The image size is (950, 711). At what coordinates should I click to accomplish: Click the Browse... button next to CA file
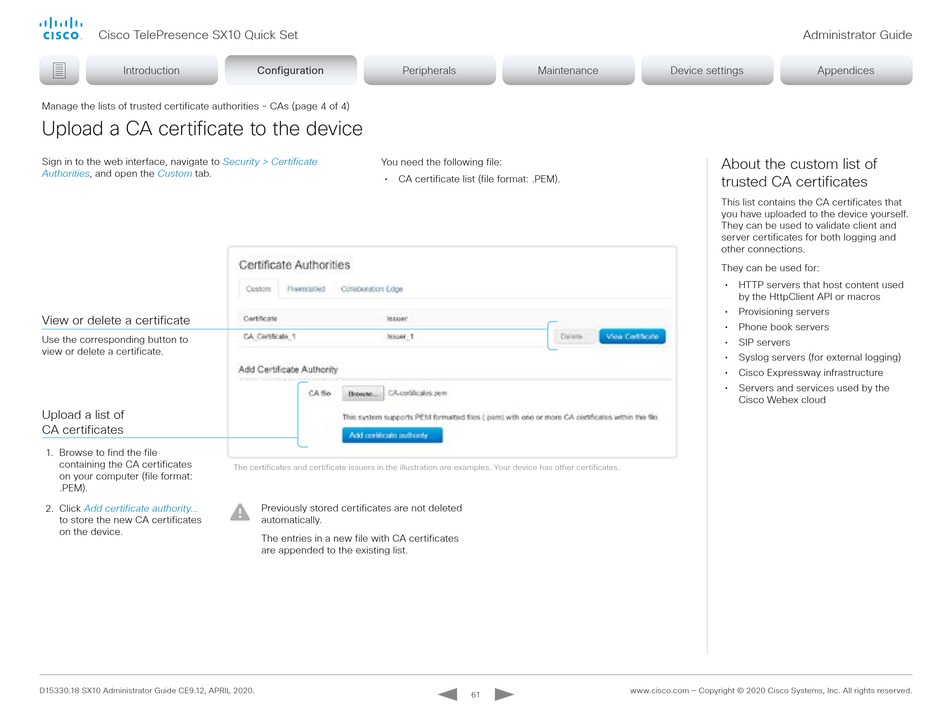[362, 394]
